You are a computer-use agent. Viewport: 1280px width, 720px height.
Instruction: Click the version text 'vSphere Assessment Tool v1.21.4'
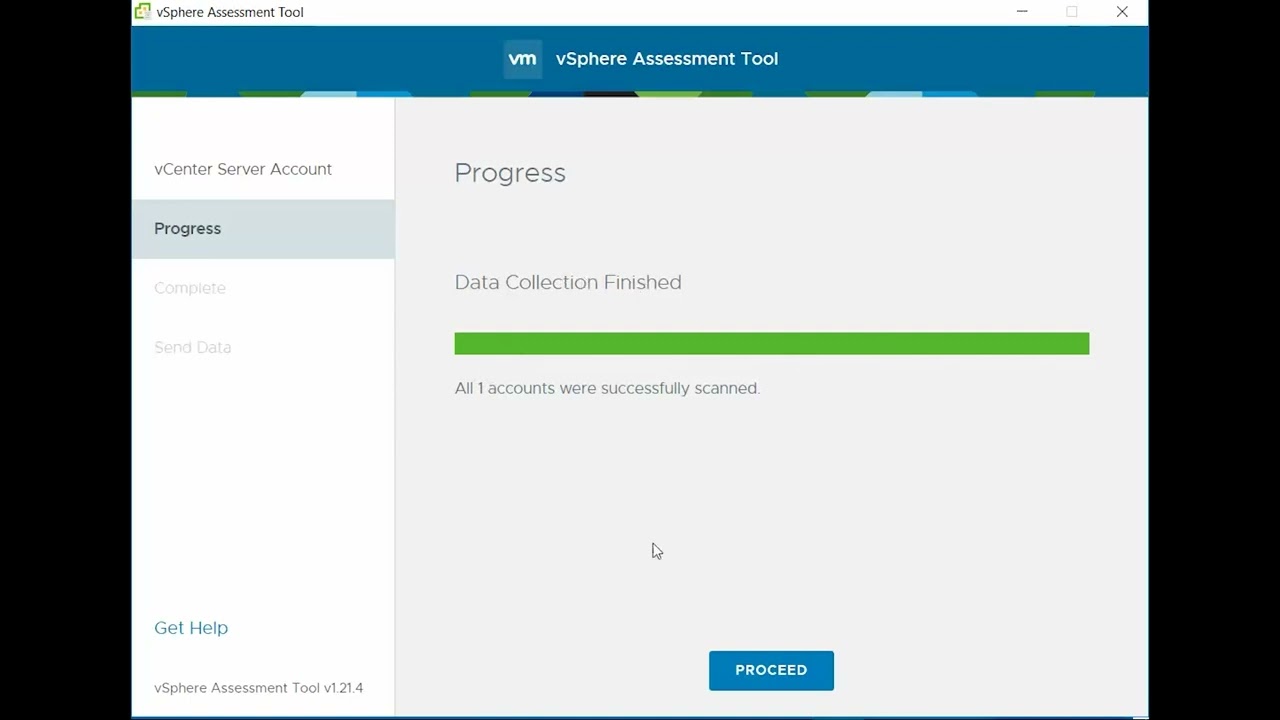point(258,688)
